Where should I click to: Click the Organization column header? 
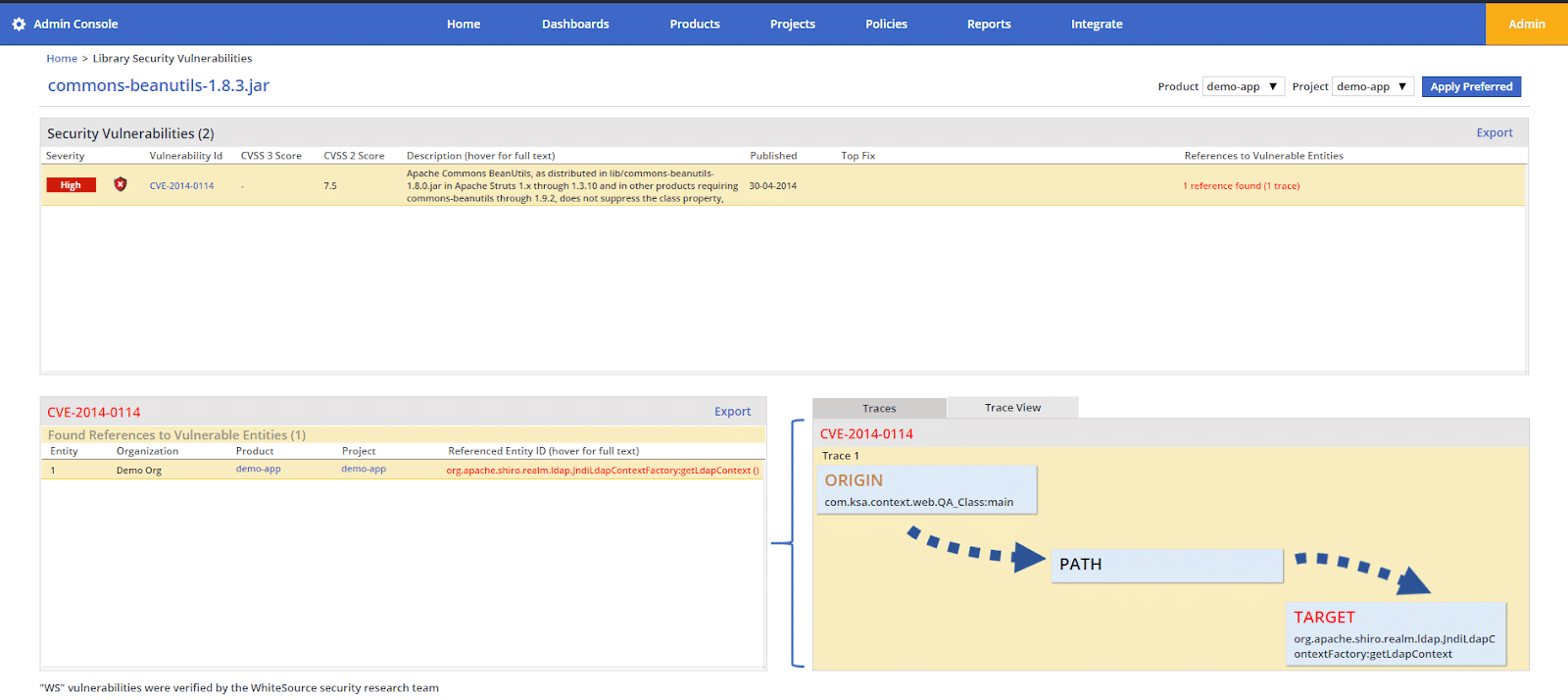pyautogui.click(x=147, y=451)
